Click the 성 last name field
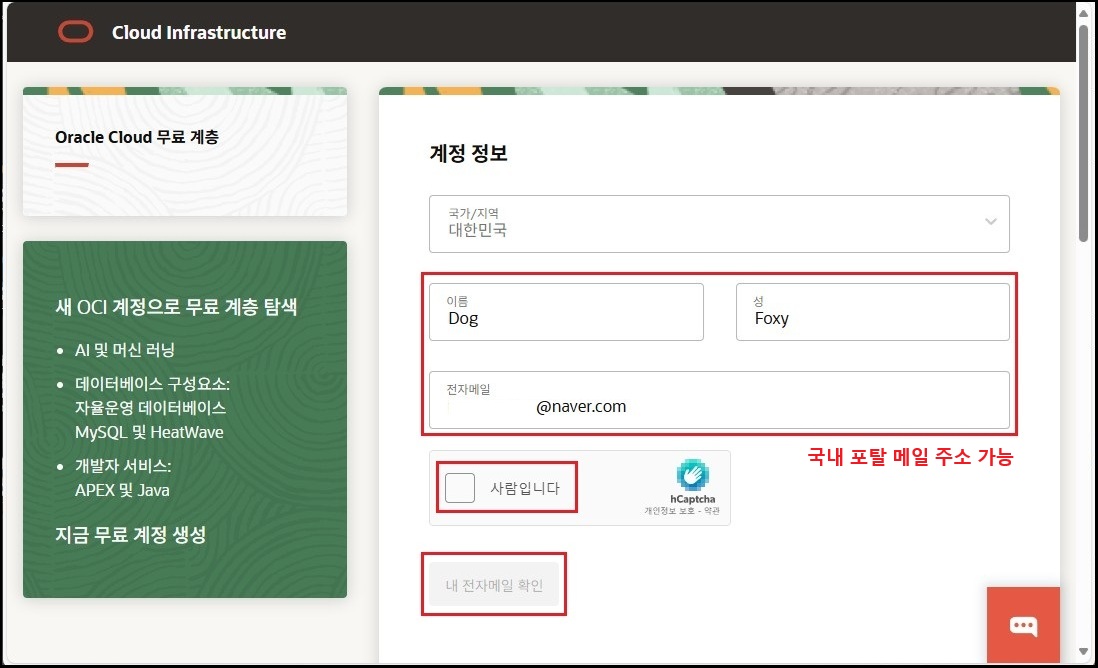The height and width of the screenshot is (668, 1098). 873,312
